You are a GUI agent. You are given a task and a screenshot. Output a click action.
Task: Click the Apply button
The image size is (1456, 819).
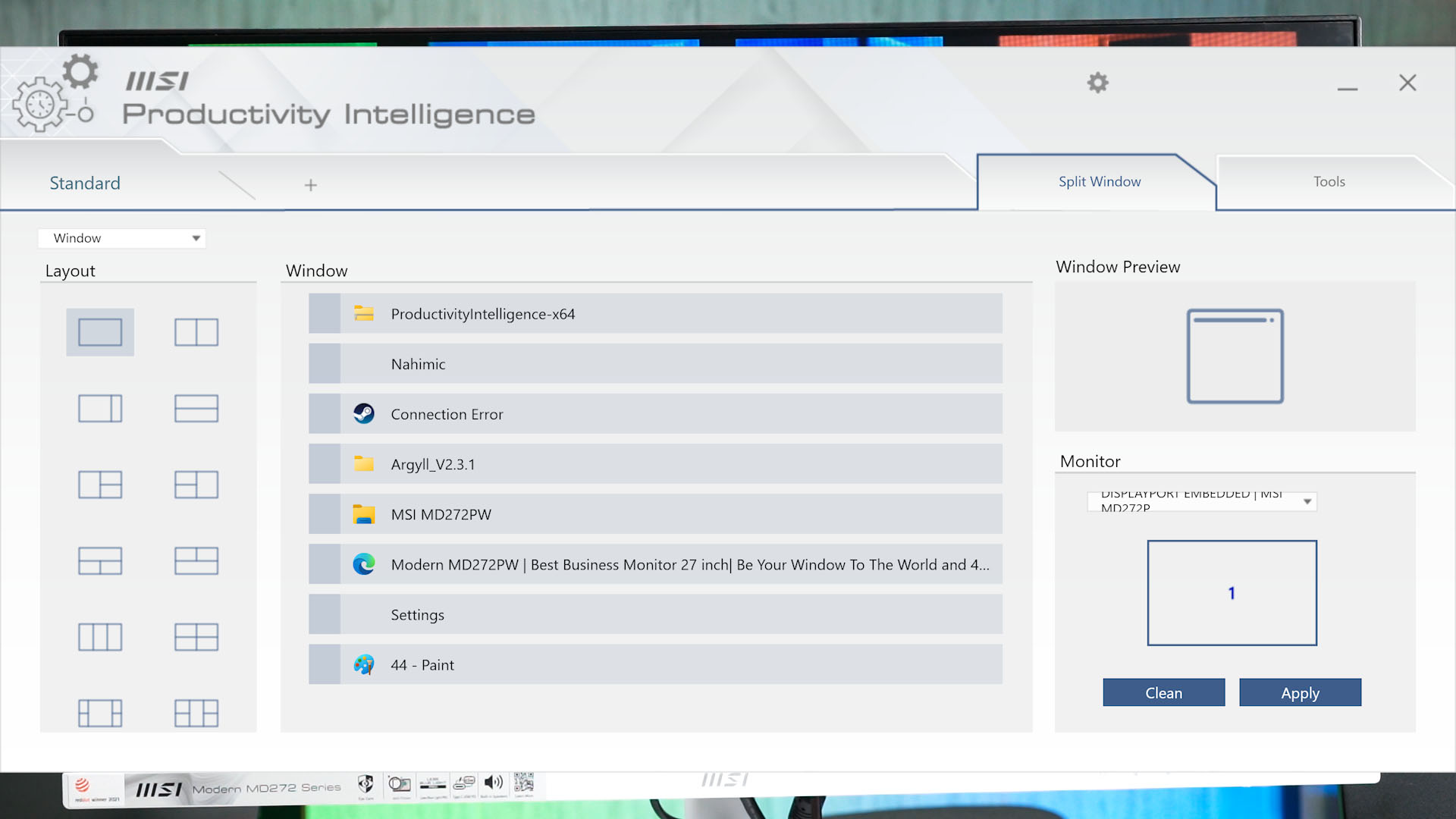[x=1300, y=692]
